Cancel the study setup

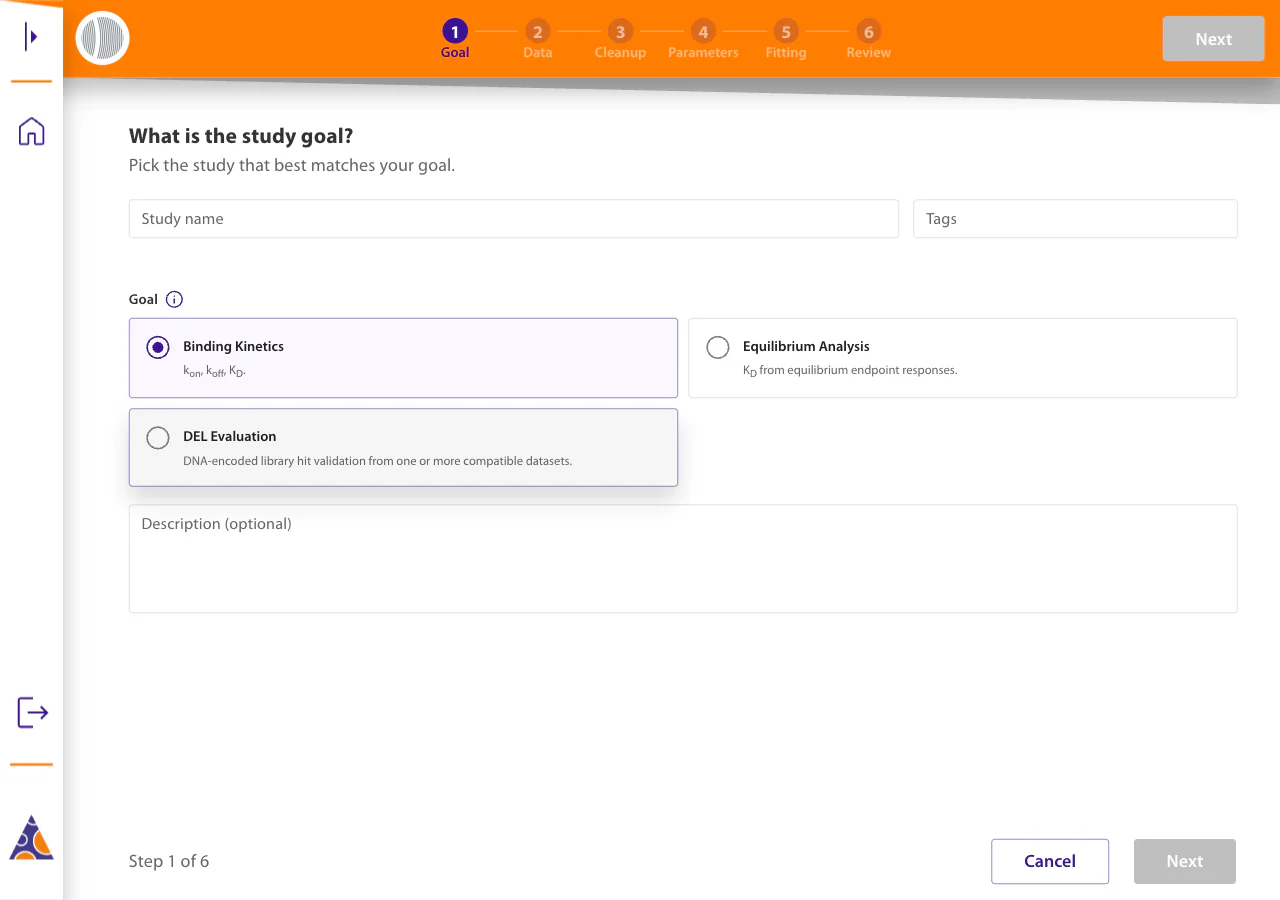[x=1050, y=861]
